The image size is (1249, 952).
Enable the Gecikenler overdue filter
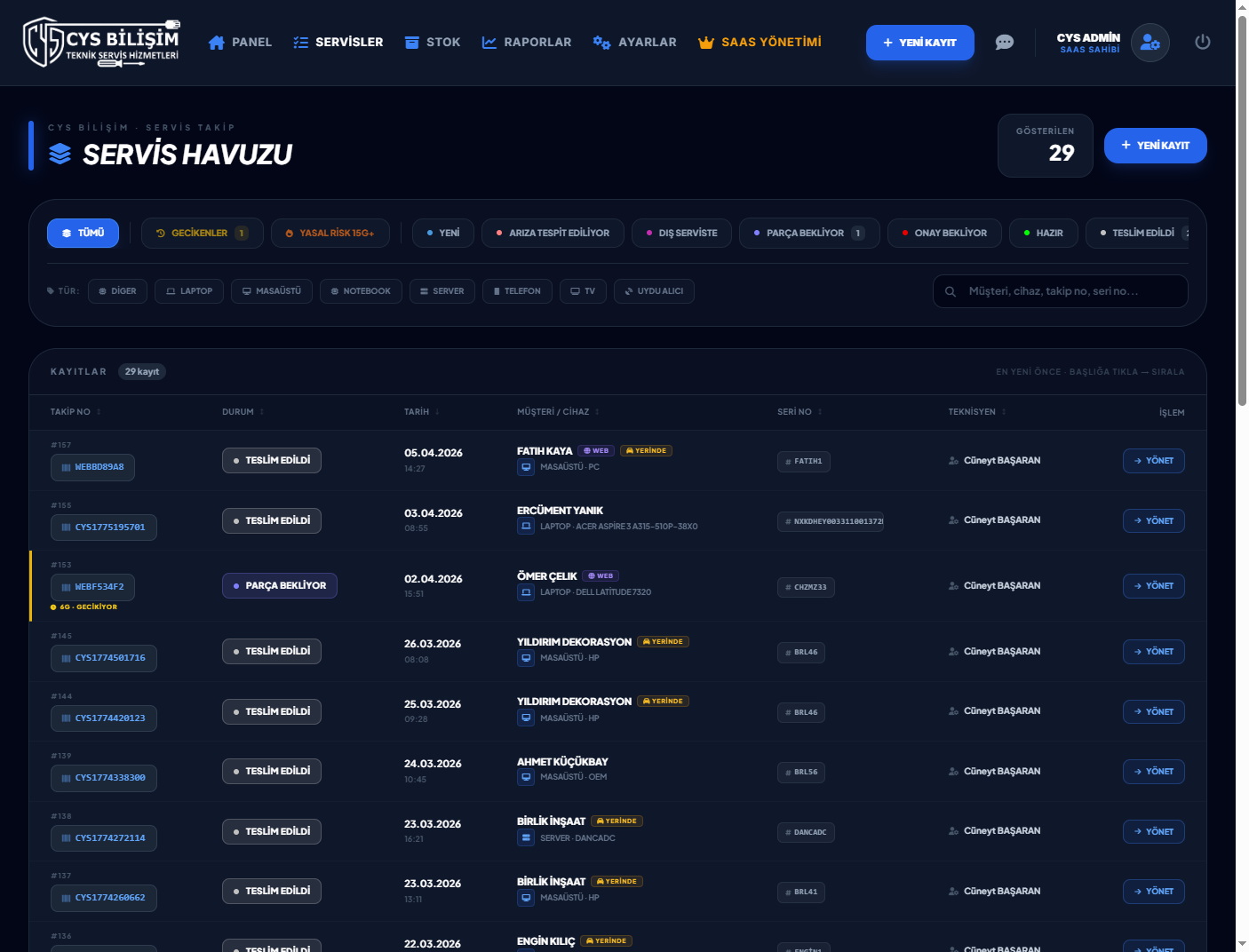[202, 233]
